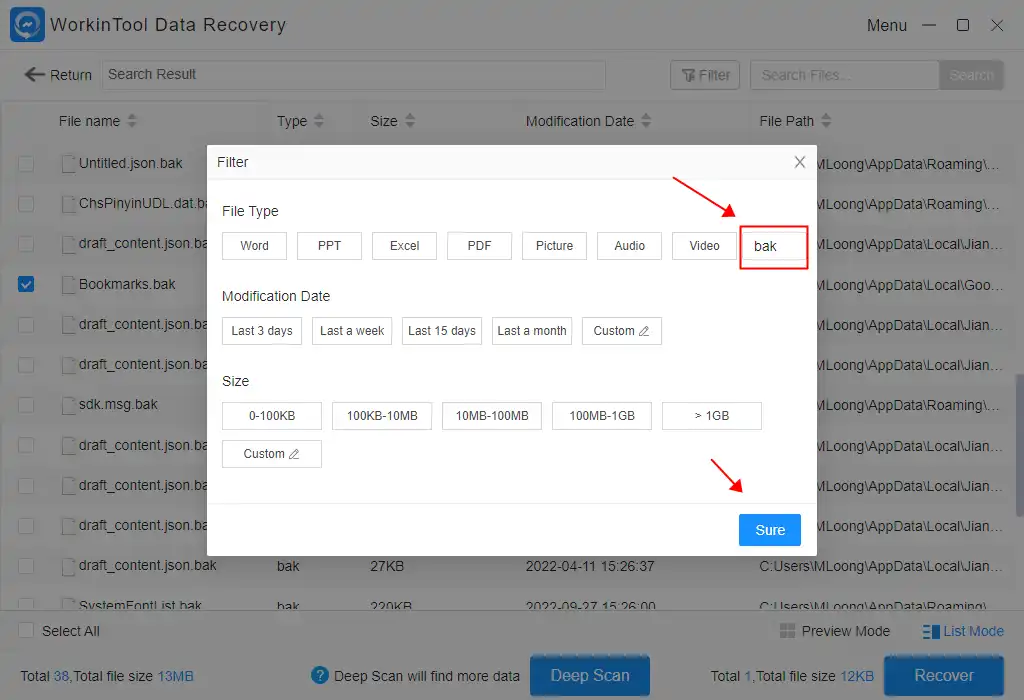Click the bak custom file type field
Screen dimensions: 1024x700
coord(773,247)
